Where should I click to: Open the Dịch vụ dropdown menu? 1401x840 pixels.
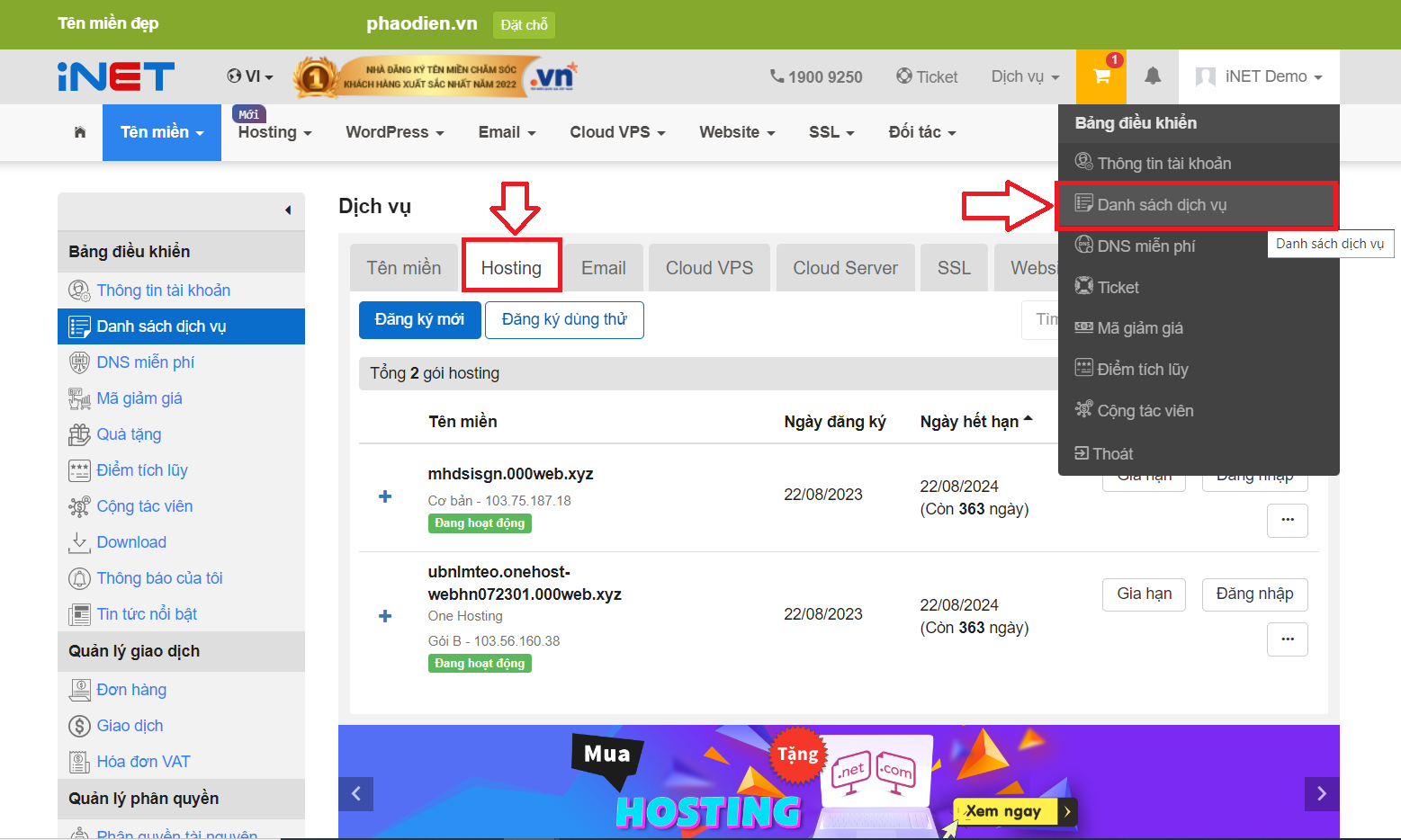[1023, 76]
